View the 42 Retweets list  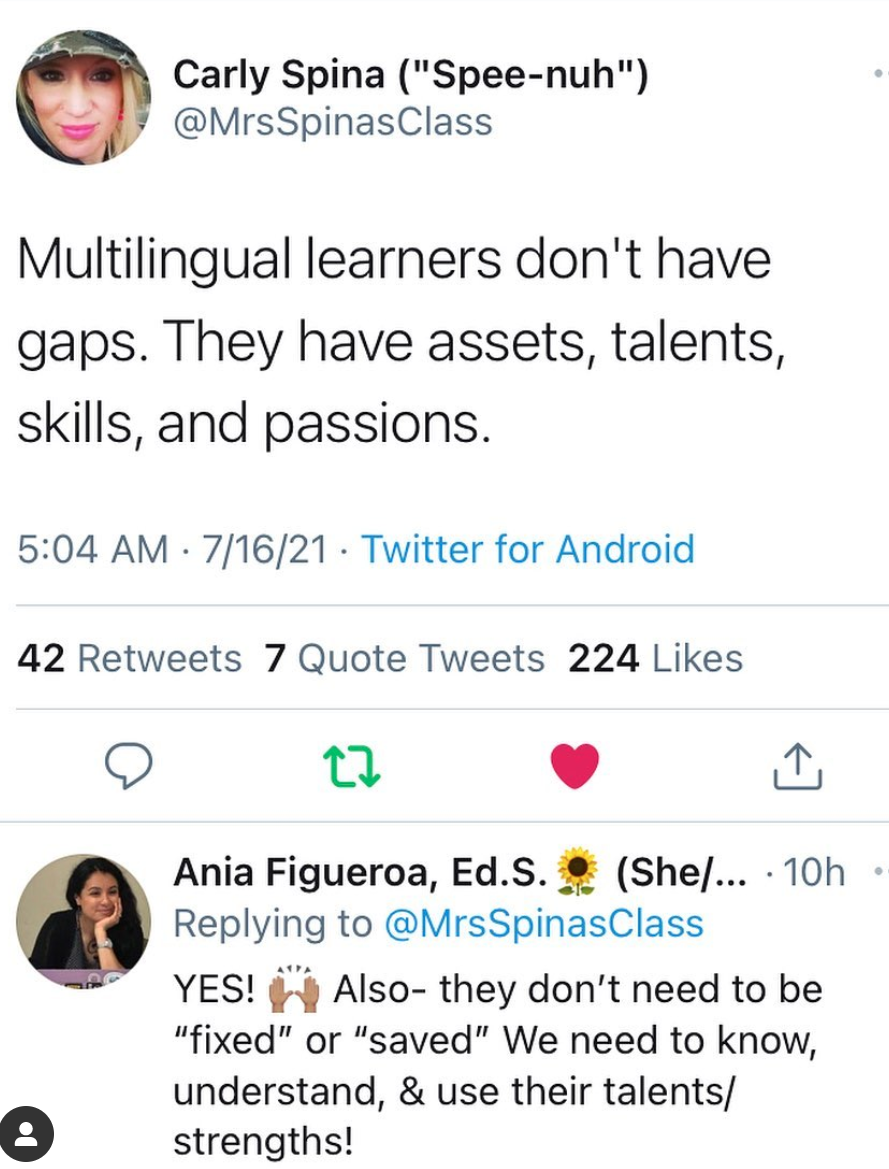tap(130, 658)
